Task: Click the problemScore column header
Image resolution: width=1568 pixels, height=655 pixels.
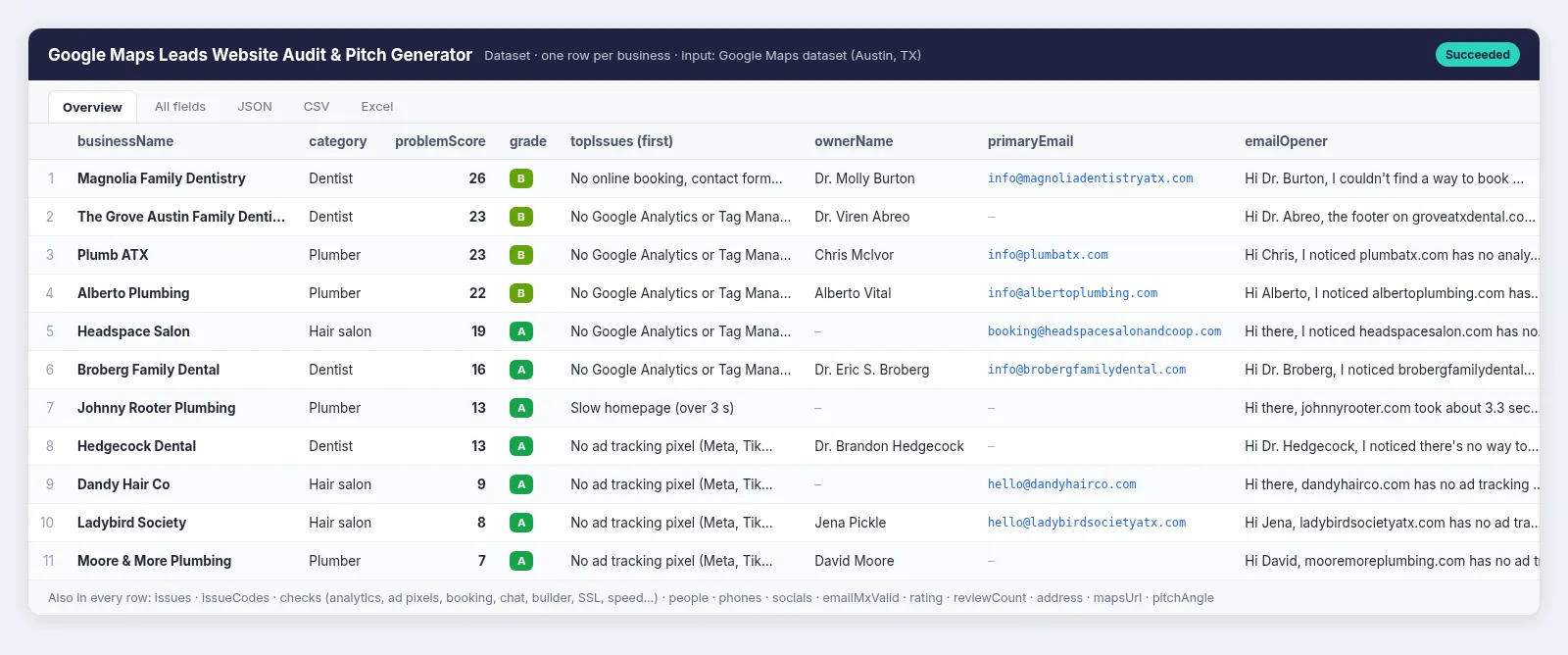Action: 440,141
